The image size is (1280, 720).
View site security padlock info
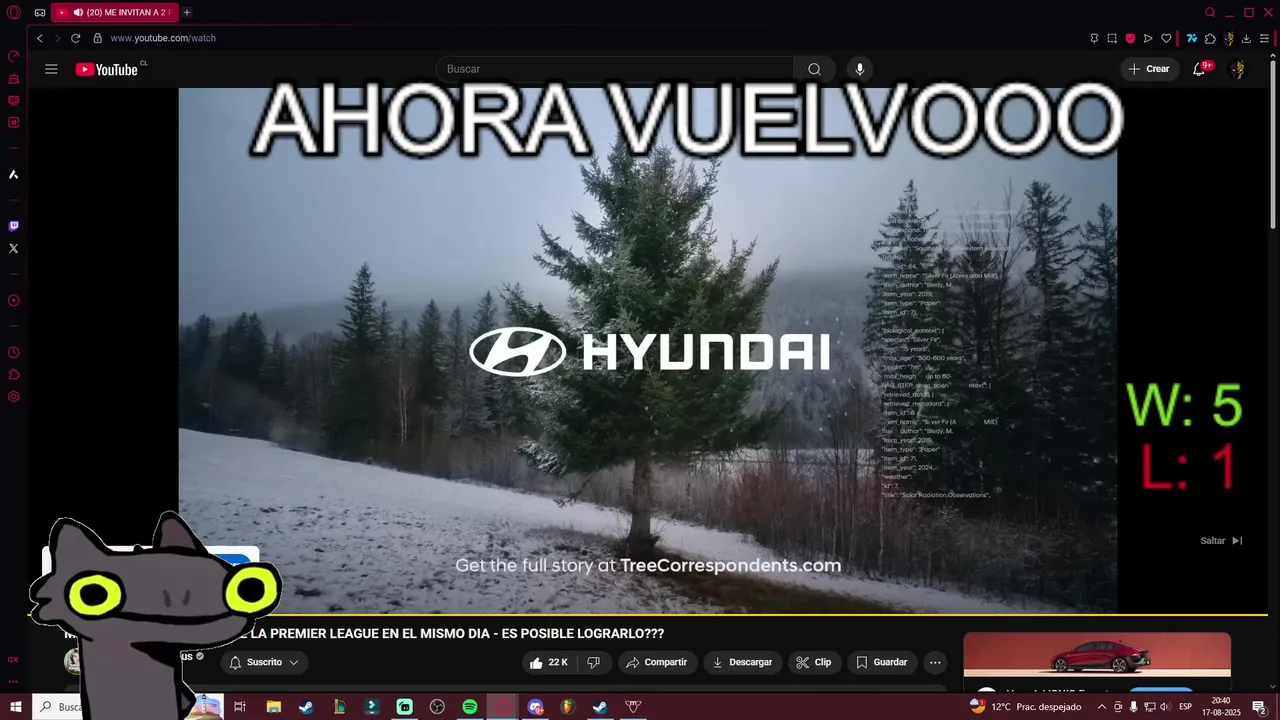(x=97, y=38)
